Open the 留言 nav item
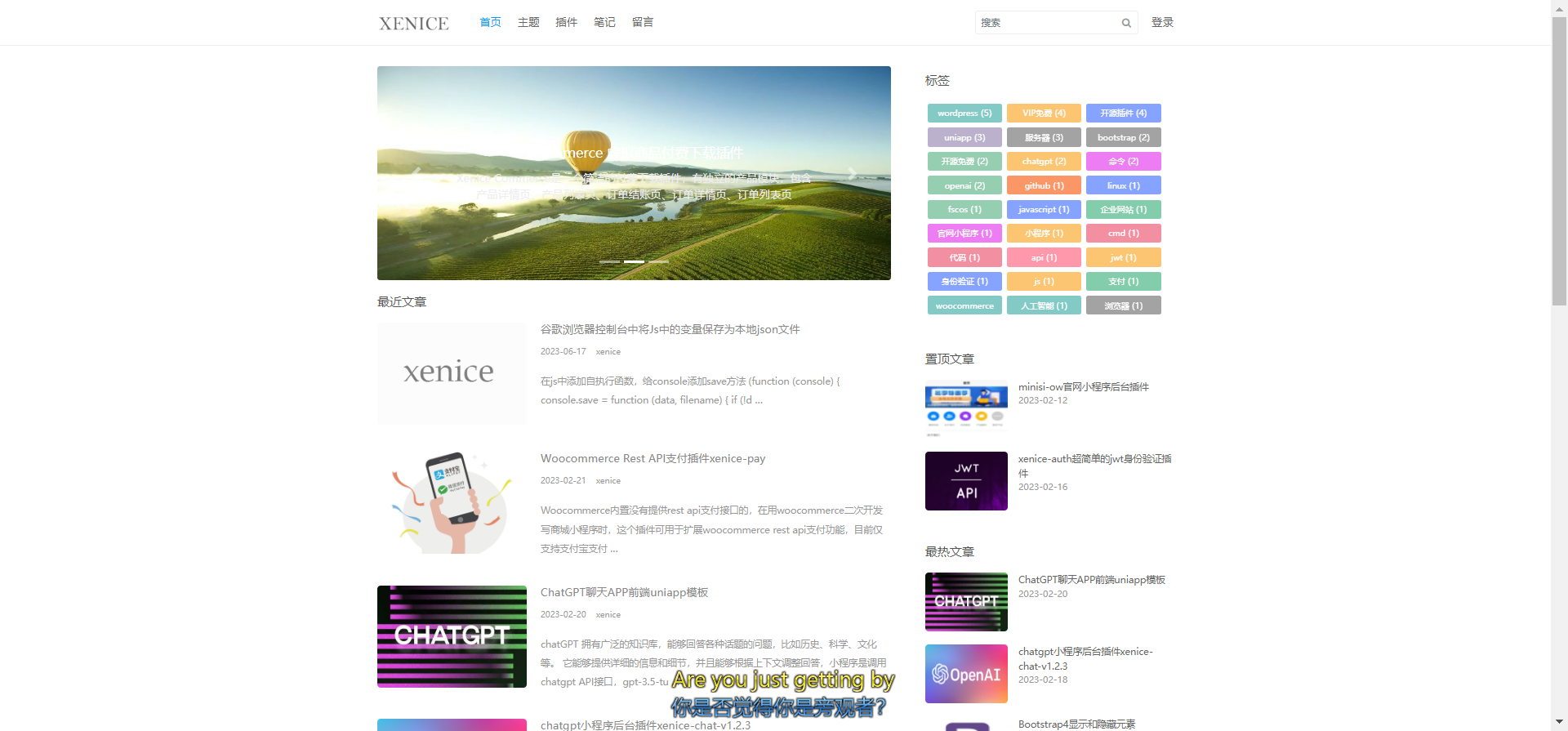Screen dimensions: 1568x731 tap(643, 22)
